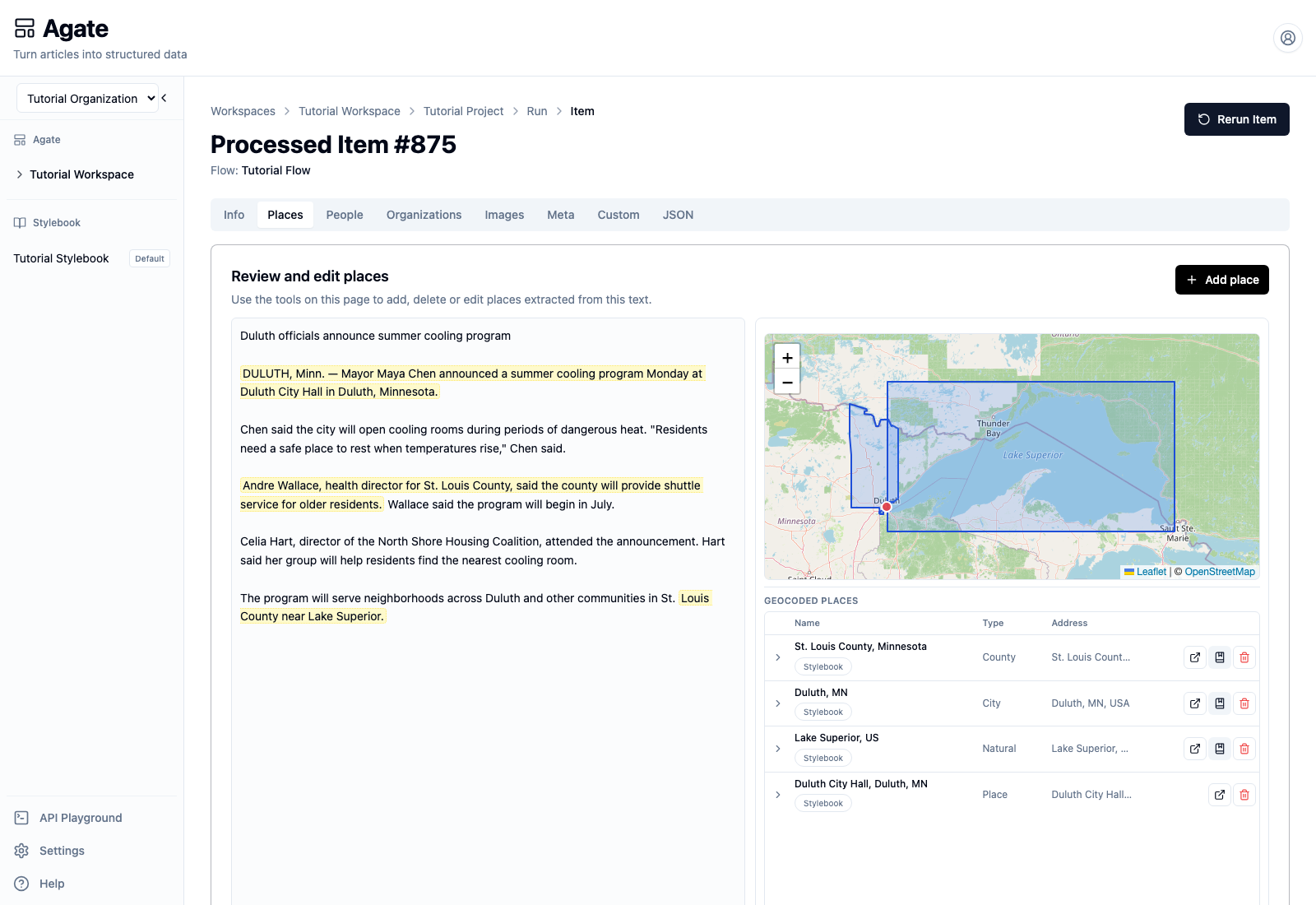
Task: Click the "Duluth, MN, USA" address cell
Action: pyautogui.click(x=1091, y=703)
